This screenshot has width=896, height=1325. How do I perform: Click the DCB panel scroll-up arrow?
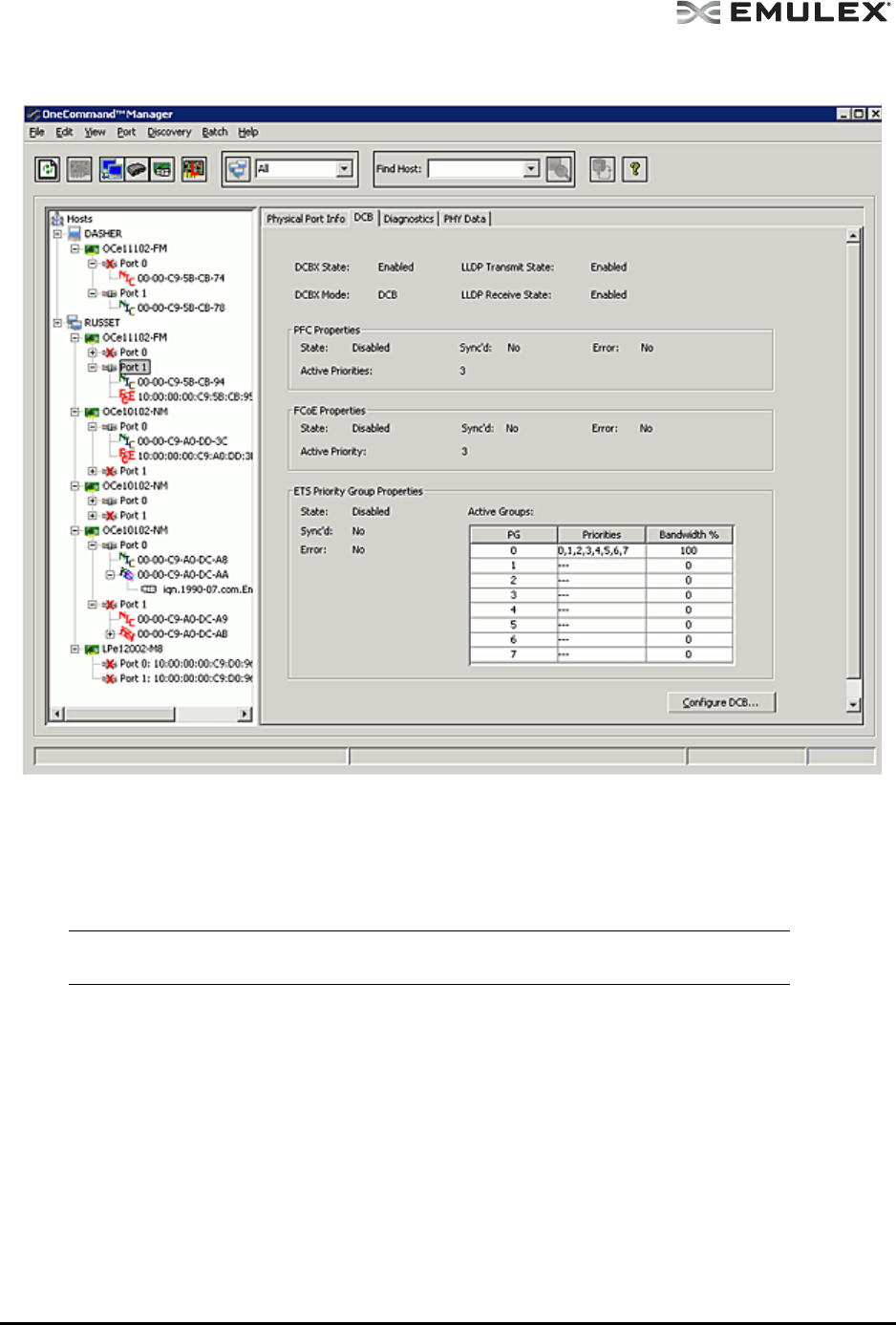click(x=854, y=235)
